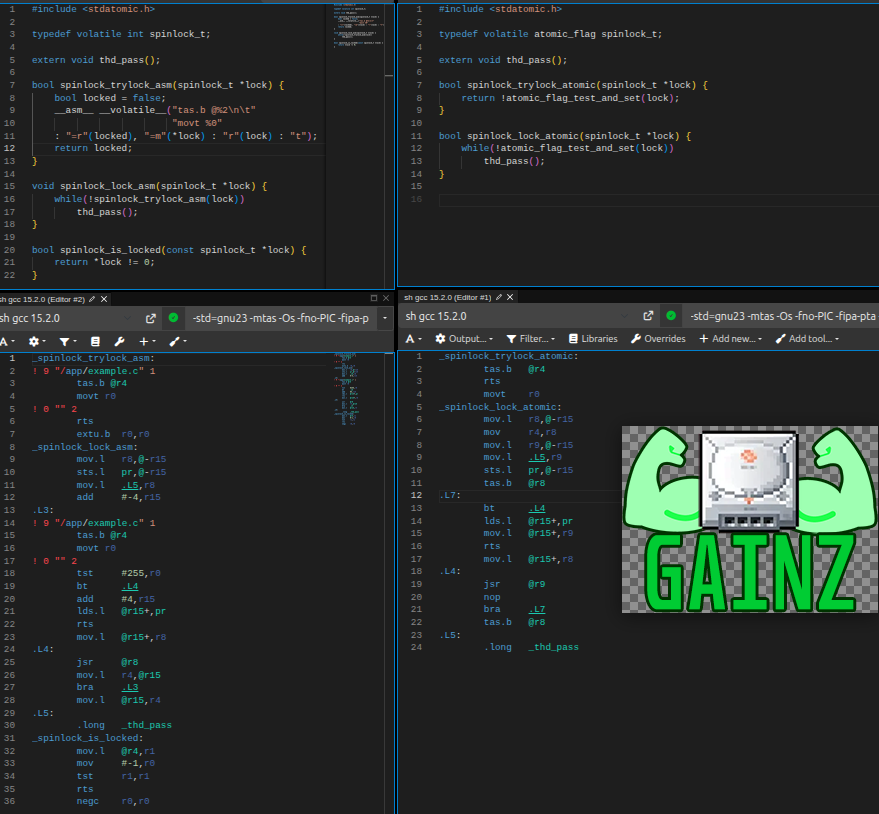Open the Filter... dropdown

[530, 339]
